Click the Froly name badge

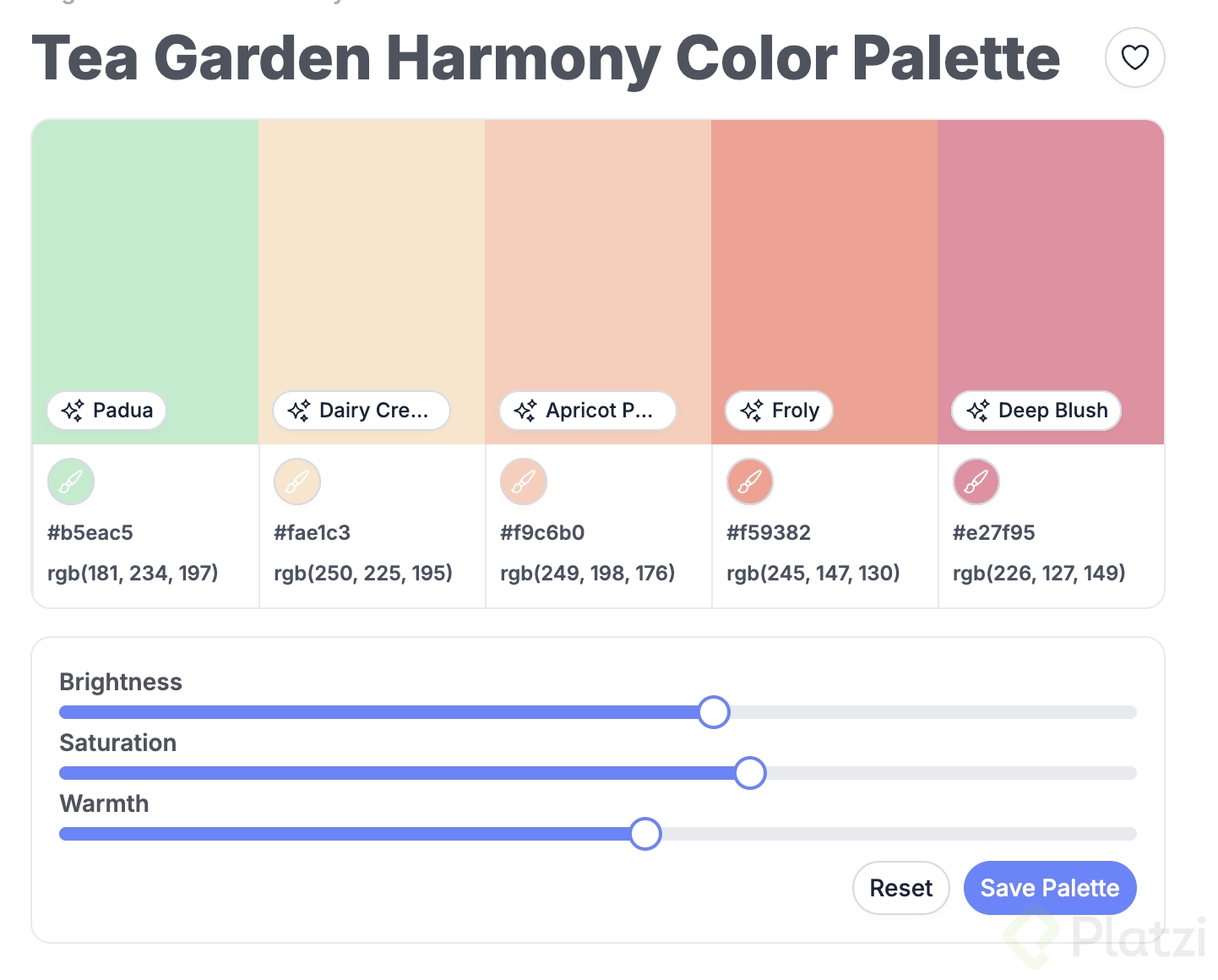point(780,411)
